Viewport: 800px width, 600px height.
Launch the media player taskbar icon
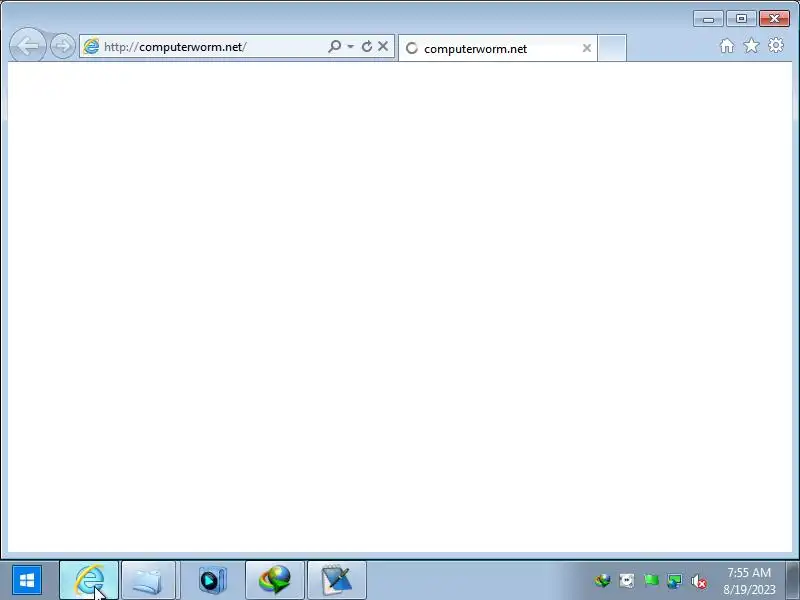point(212,580)
